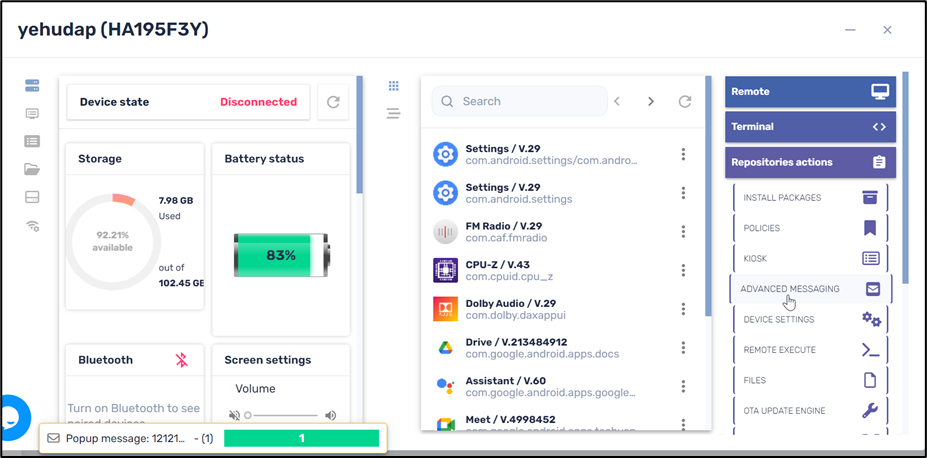Click the Meet app icon
Image resolution: width=927 pixels, height=458 pixels.
(x=445, y=425)
